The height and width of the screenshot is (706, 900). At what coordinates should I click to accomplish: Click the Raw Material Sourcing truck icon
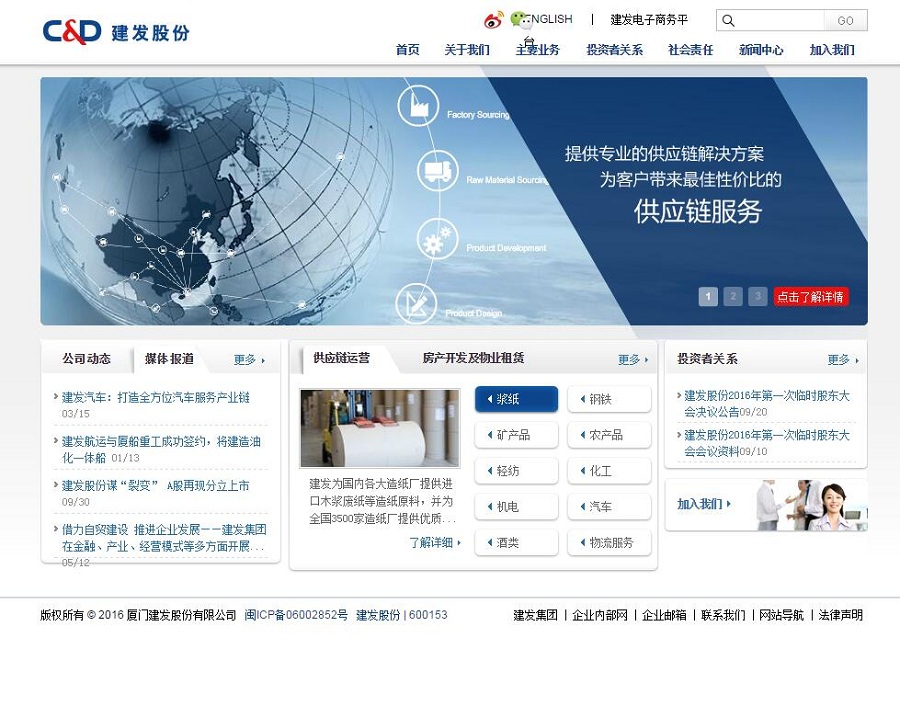(437, 170)
